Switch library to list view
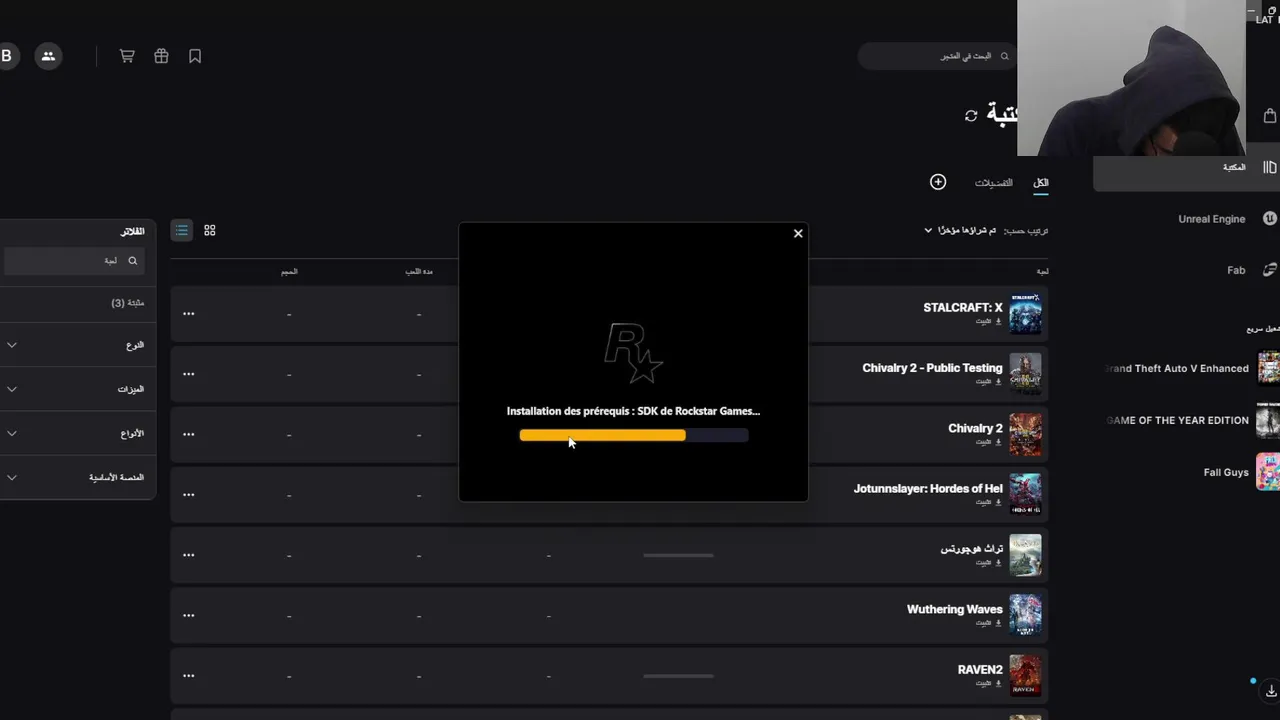Screen dimensions: 1280x720 (181, 230)
